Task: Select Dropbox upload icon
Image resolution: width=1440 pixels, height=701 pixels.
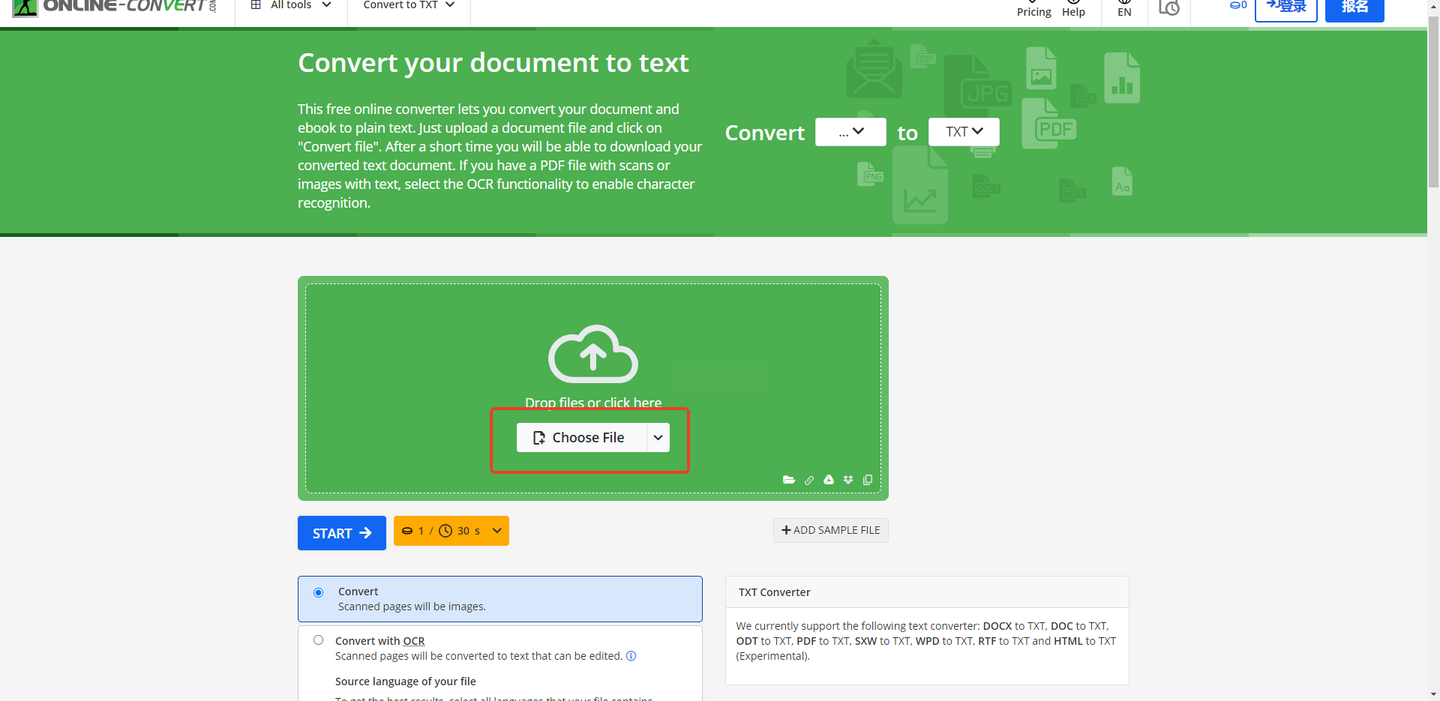Action: (x=848, y=480)
